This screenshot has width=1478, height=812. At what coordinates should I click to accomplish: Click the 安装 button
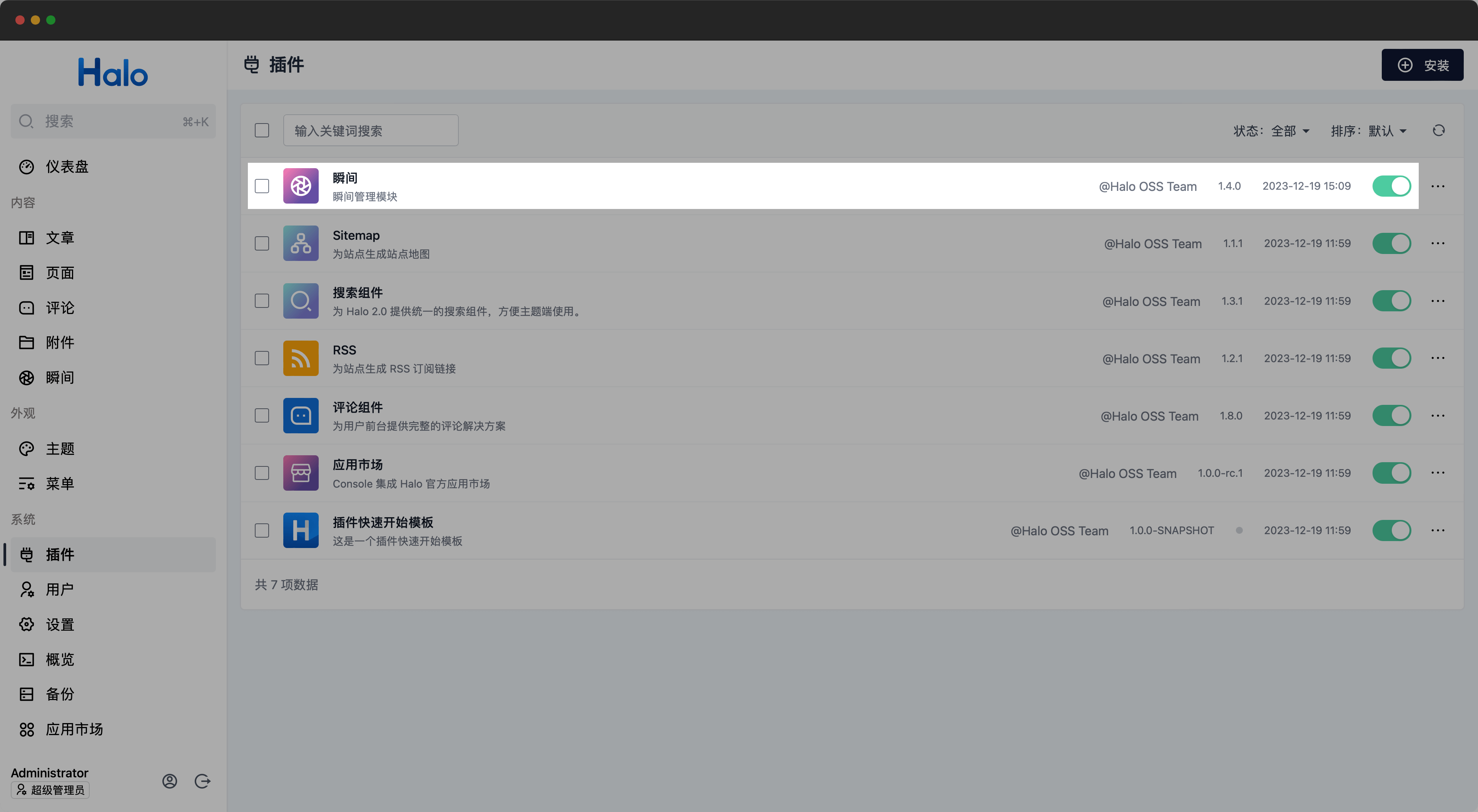click(x=1422, y=65)
